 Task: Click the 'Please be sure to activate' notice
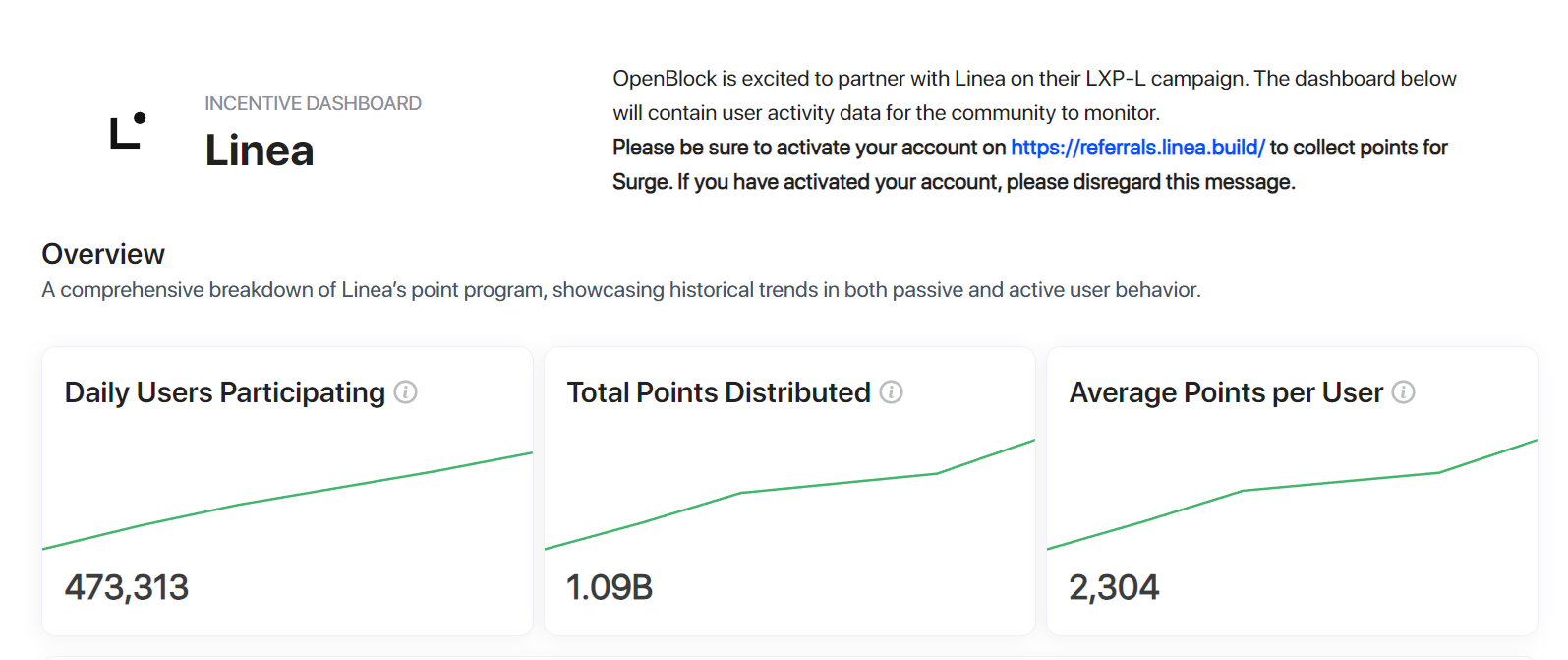[1030, 164]
